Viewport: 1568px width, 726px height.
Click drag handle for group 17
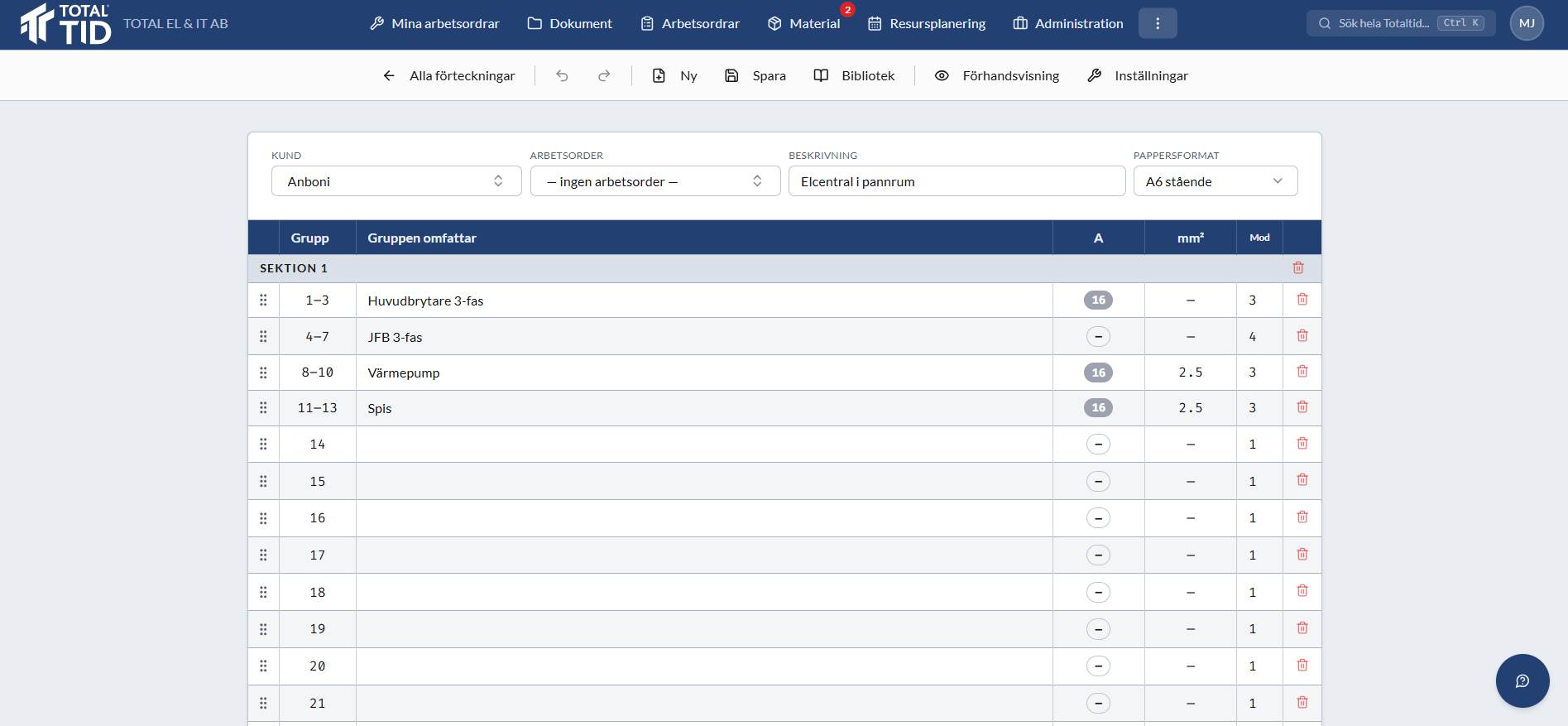tap(263, 555)
